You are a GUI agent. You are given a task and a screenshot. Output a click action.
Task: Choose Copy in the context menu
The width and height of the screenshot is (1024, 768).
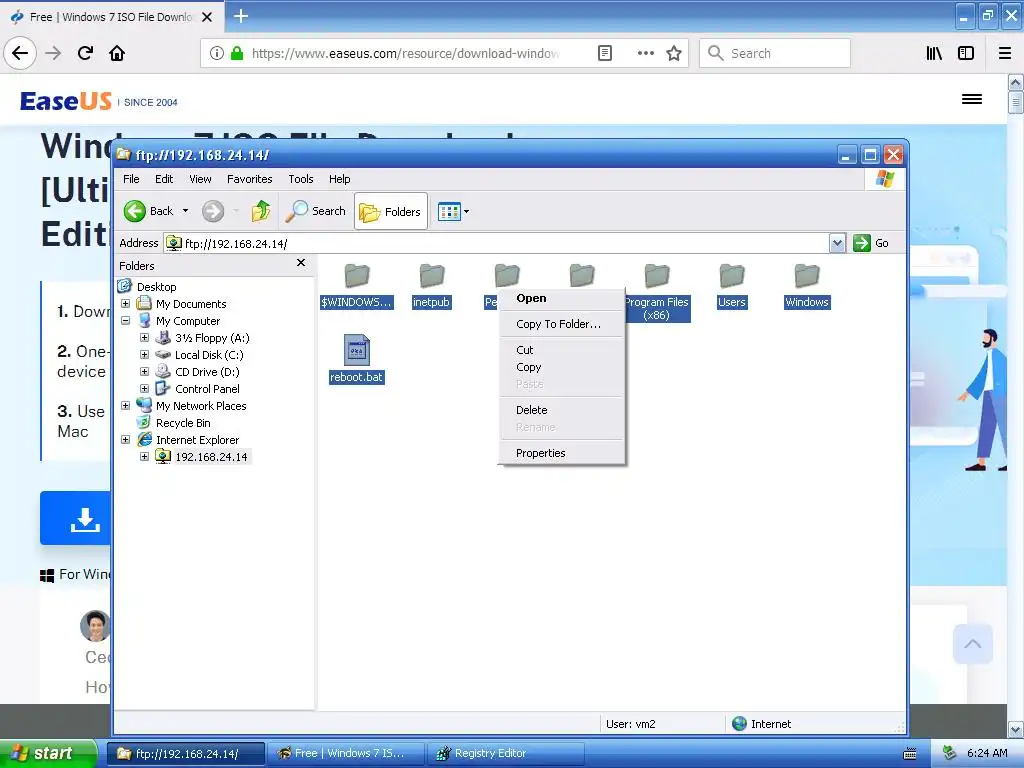coord(562,367)
